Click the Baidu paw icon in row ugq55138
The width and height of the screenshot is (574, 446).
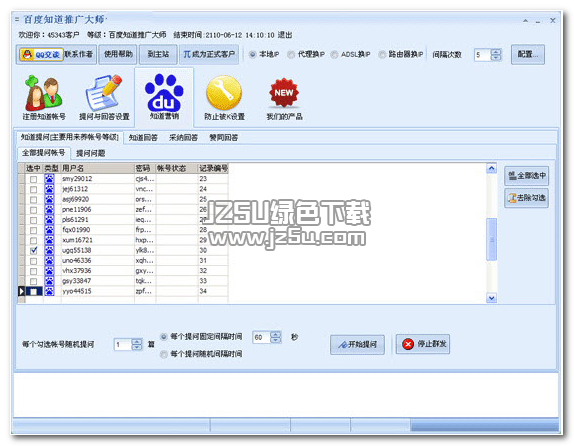(x=49, y=250)
